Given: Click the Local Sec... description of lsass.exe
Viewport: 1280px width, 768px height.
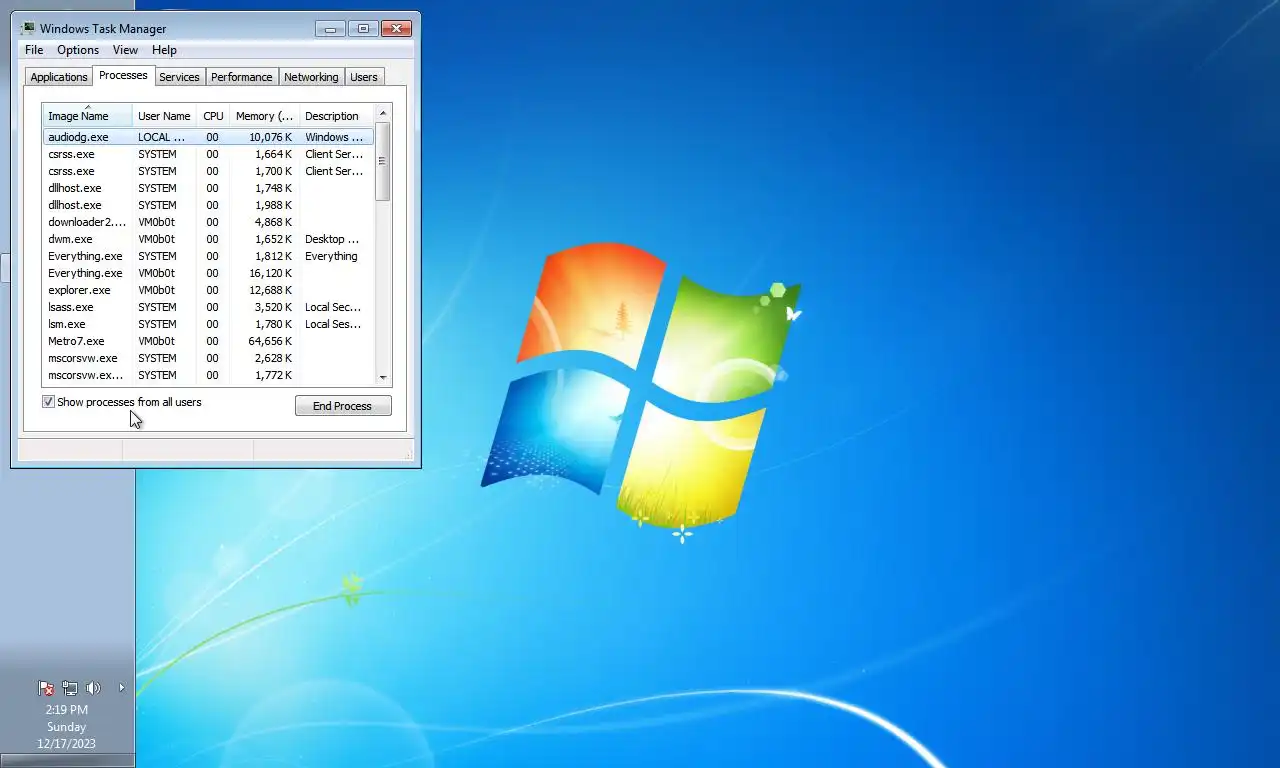Looking at the screenshot, I should (x=333, y=307).
